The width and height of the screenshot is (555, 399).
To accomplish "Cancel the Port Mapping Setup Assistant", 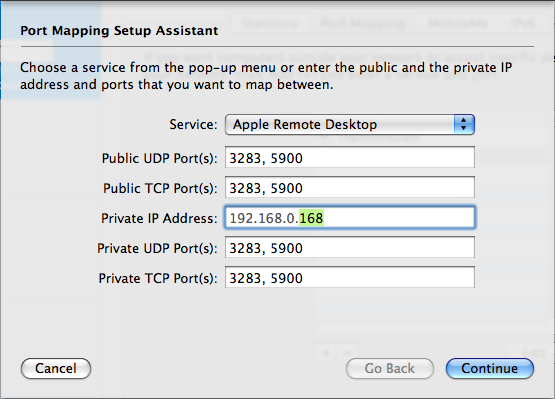I will (x=56, y=369).
